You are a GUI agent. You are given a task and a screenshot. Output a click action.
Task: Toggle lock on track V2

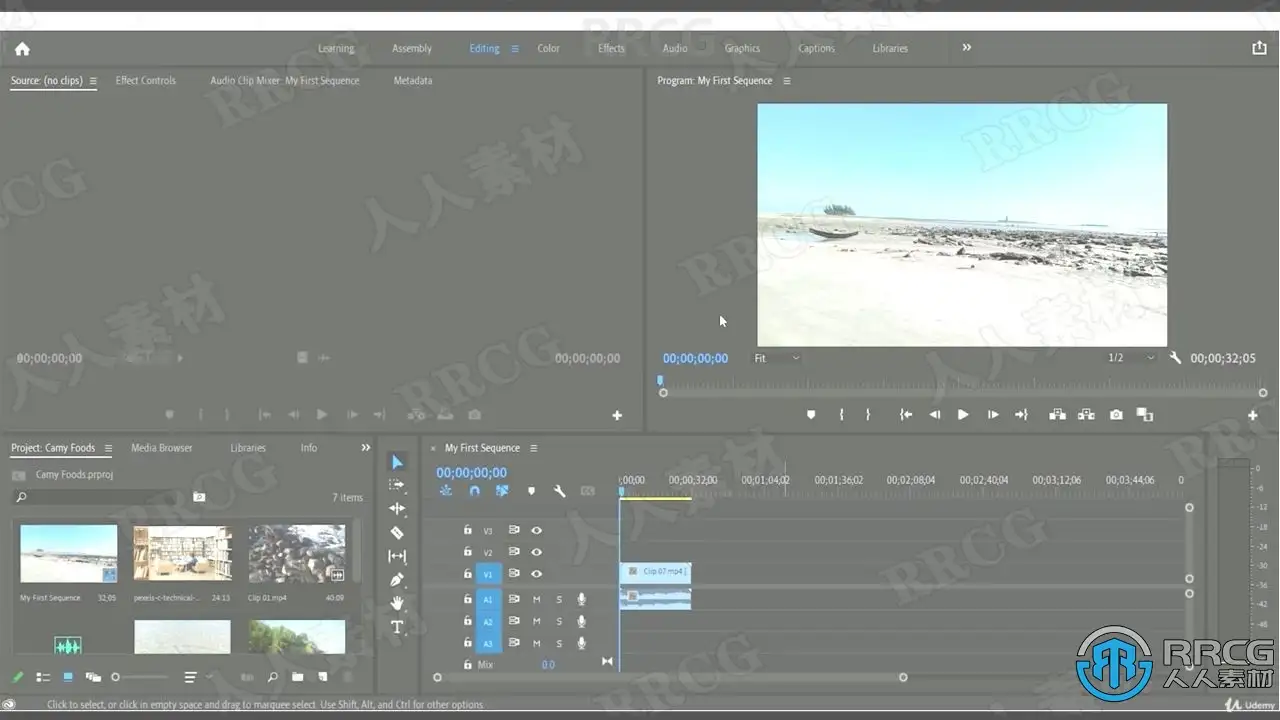click(x=467, y=552)
